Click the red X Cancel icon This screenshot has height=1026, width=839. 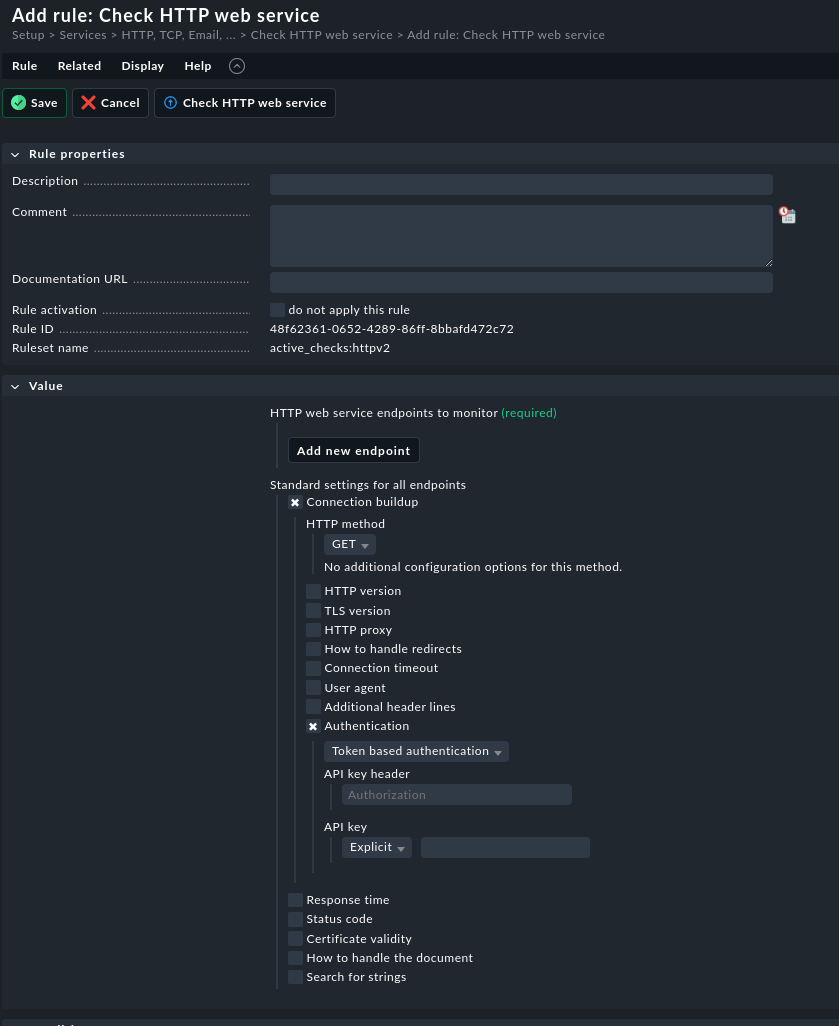click(x=88, y=103)
